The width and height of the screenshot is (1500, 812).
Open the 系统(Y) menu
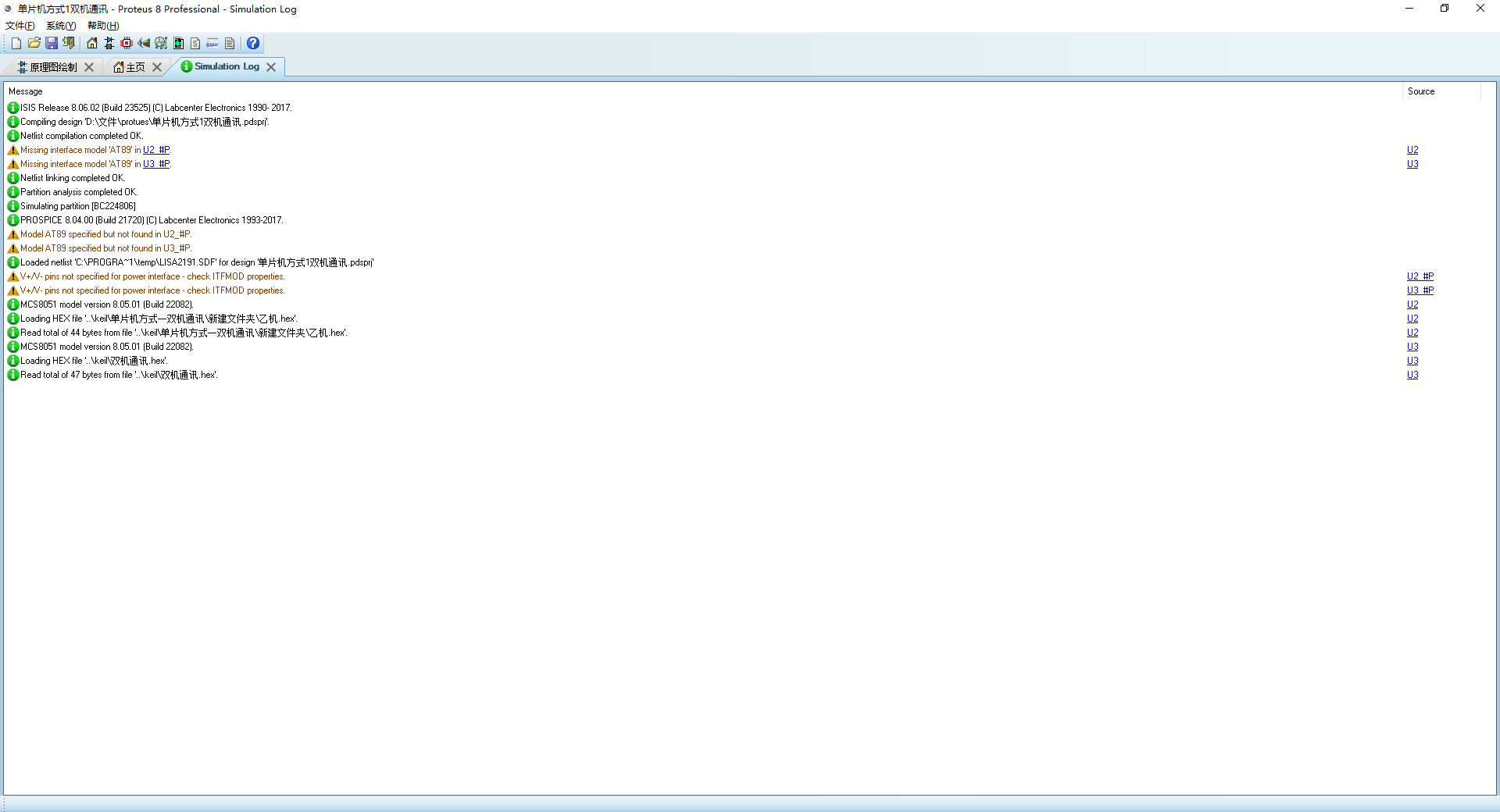[x=61, y=26]
